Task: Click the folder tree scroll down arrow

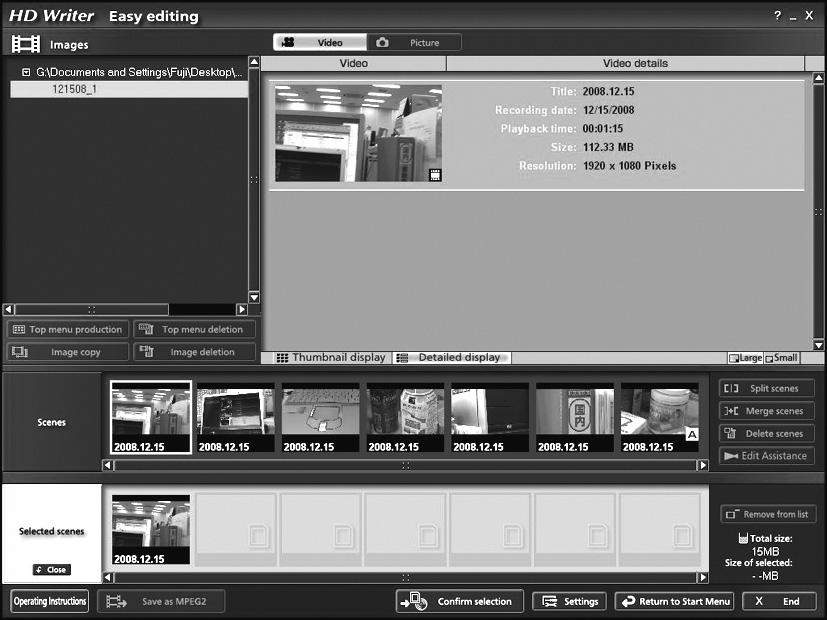Action: pyautogui.click(x=254, y=297)
